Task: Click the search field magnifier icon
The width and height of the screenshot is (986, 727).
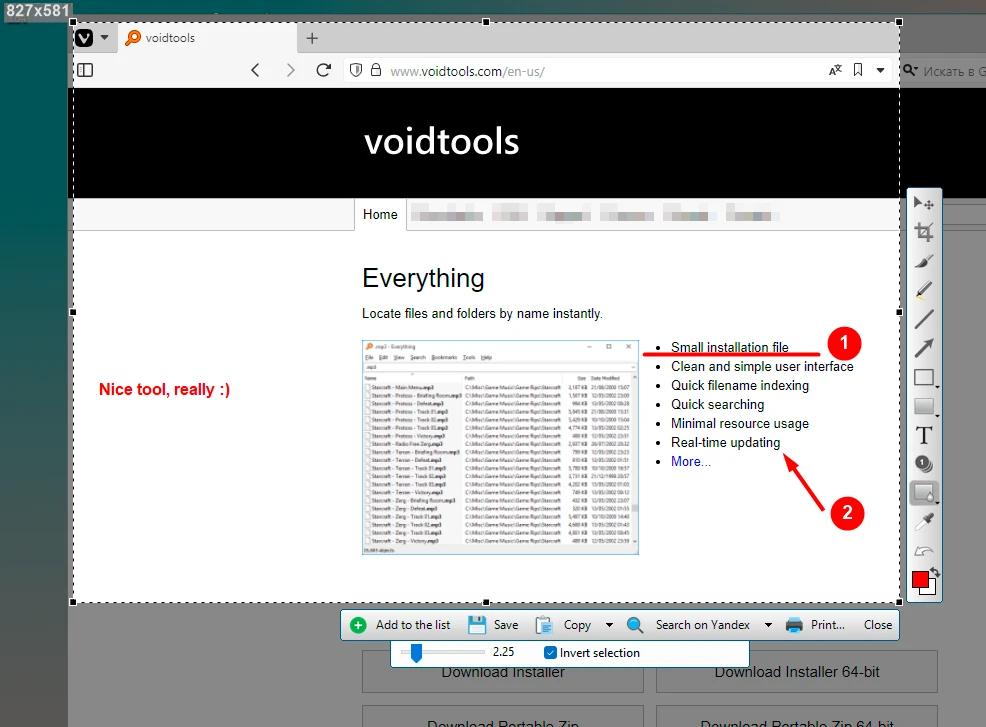Action: pyautogui.click(x=909, y=70)
